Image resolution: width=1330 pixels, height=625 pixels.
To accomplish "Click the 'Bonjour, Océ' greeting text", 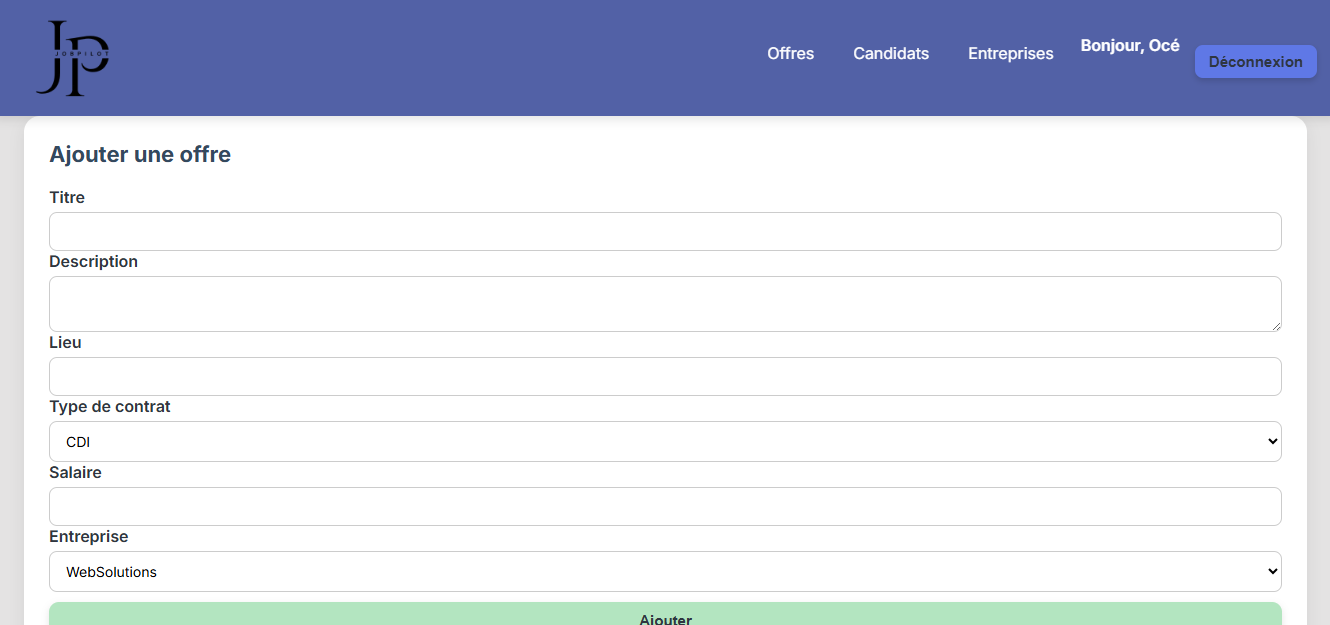I will [1129, 46].
